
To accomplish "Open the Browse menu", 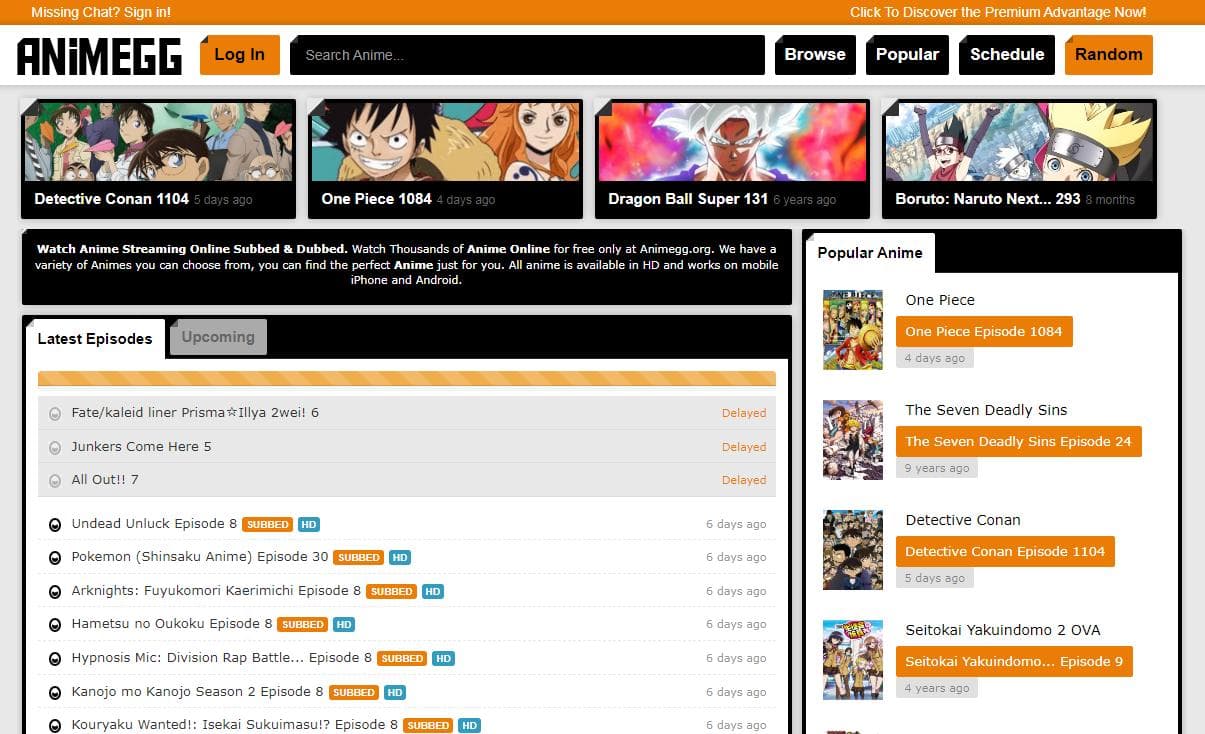I will (x=815, y=55).
